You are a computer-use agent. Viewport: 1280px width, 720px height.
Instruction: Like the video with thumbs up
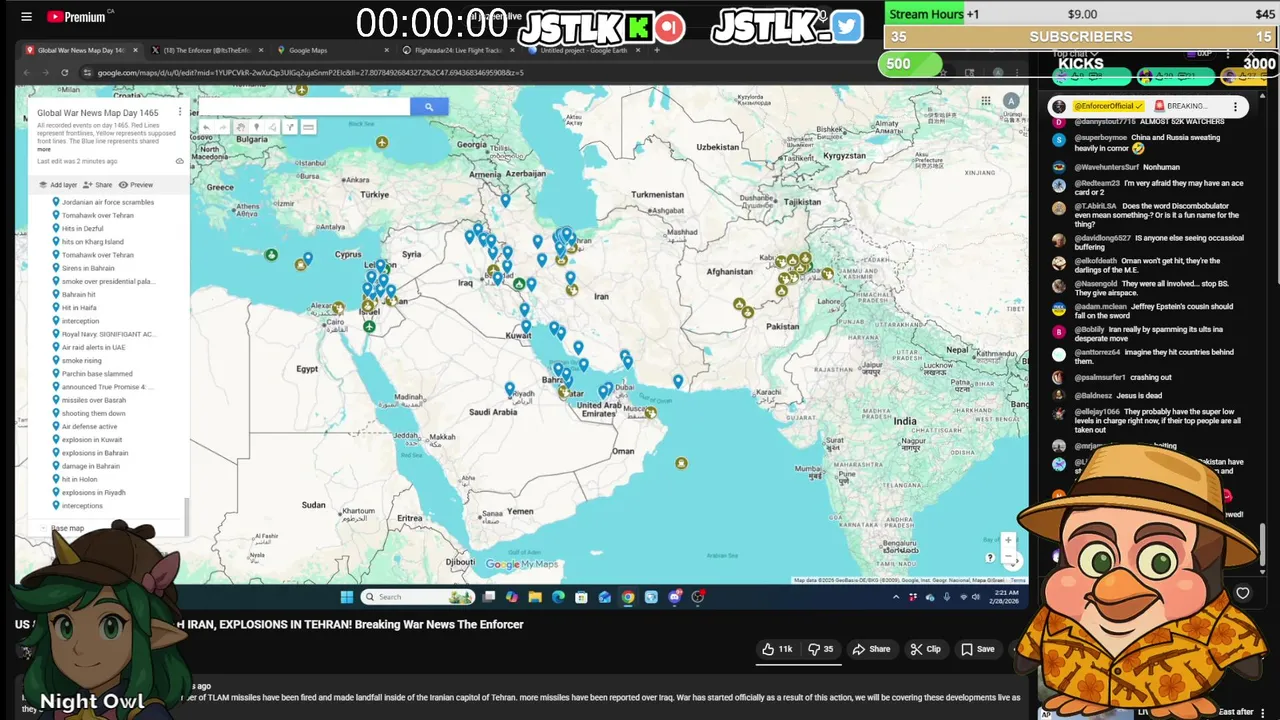click(777, 649)
